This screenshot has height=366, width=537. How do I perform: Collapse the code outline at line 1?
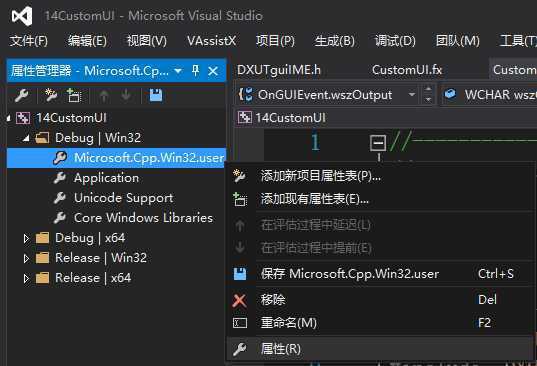[x=378, y=143]
